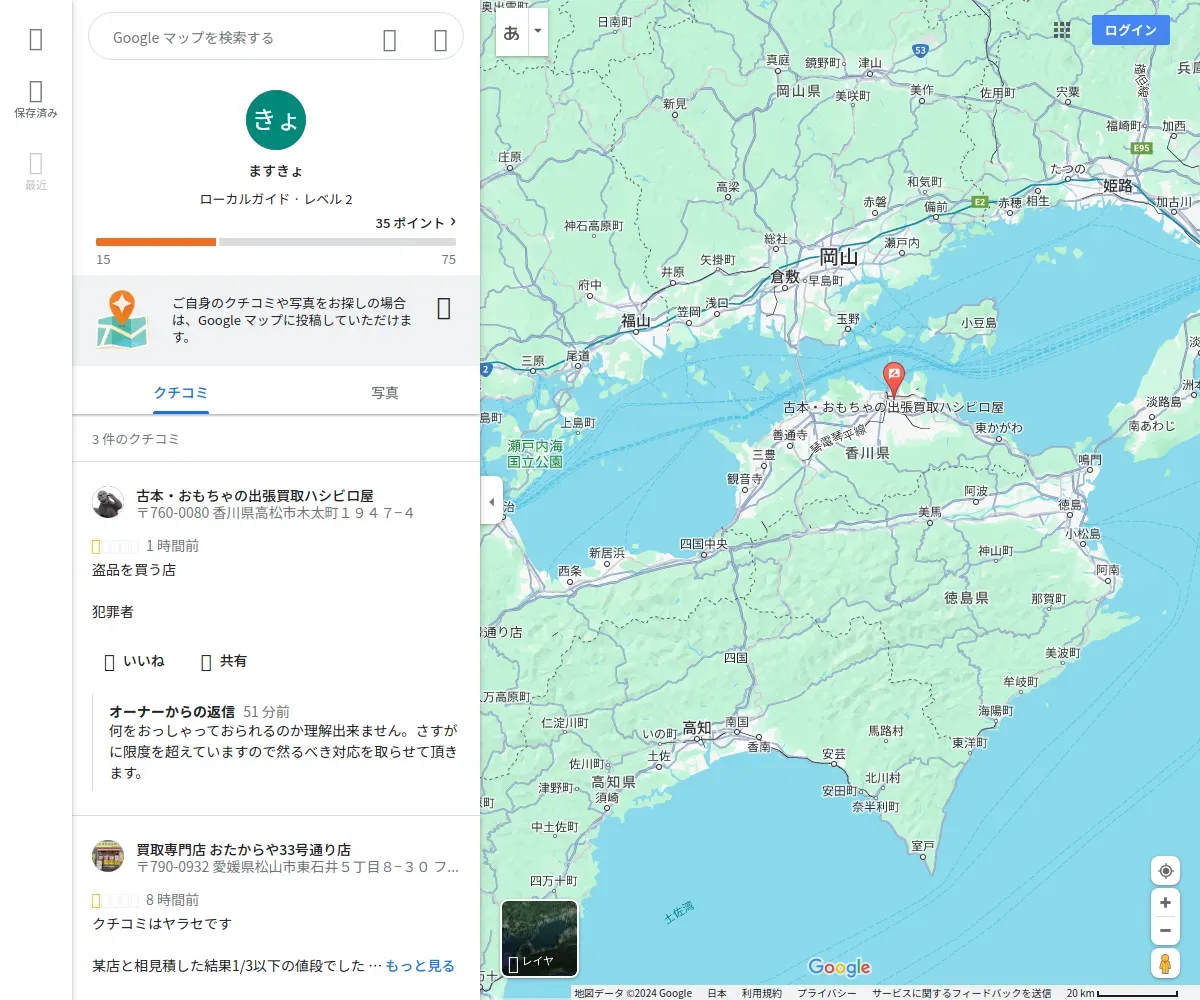The width and height of the screenshot is (1200, 1000).
Task: Click the きょ profile avatar
Action: point(276,119)
